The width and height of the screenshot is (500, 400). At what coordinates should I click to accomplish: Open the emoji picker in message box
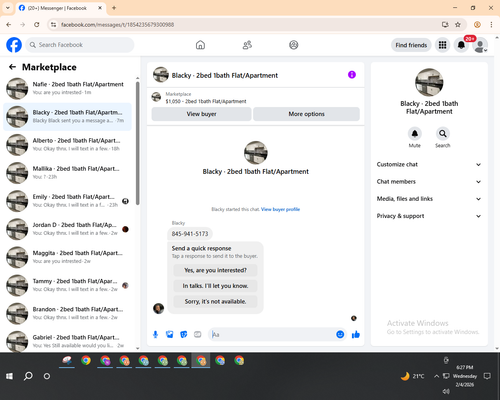click(340, 334)
